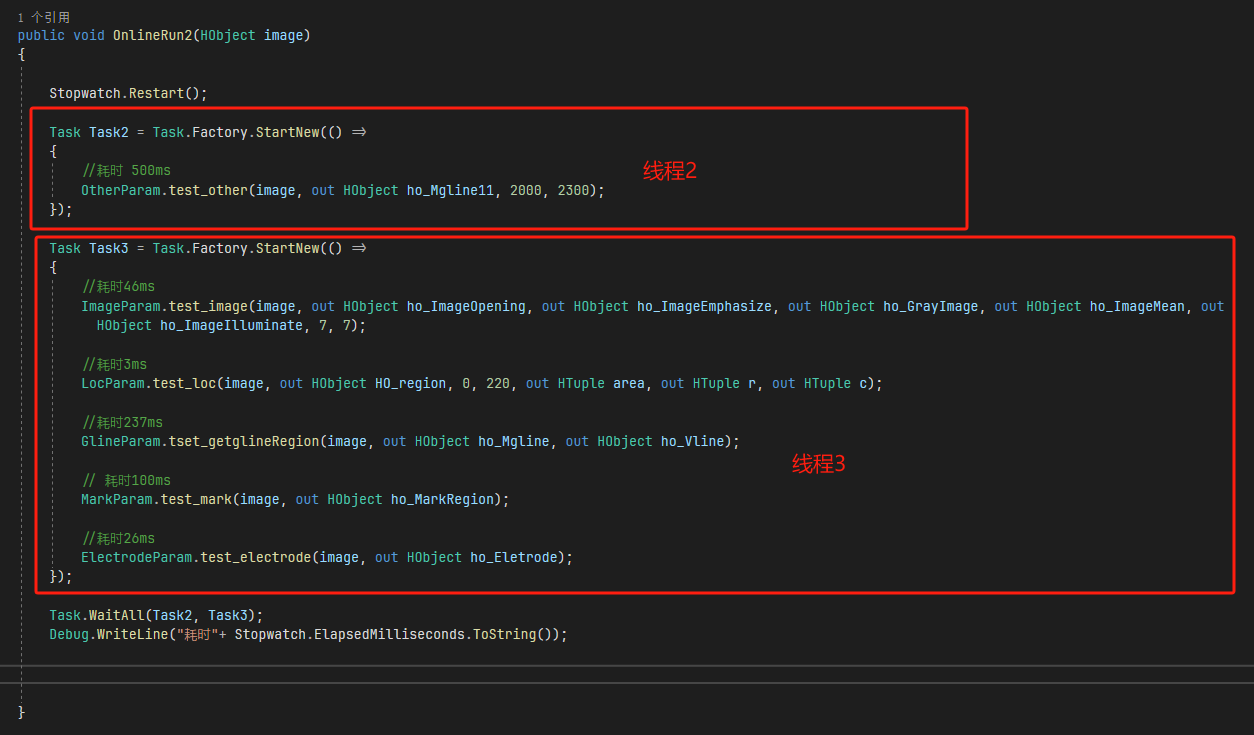The height and width of the screenshot is (735, 1254).
Task: Click the Debug class name
Action: tap(69, 635)
